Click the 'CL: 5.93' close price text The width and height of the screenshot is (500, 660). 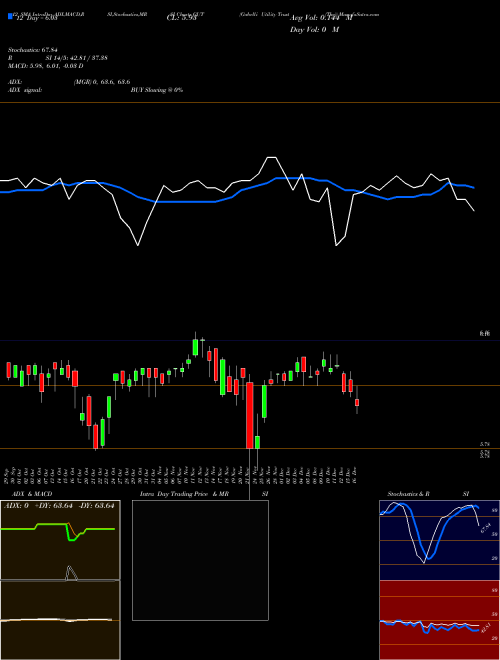tap(181, 19)
